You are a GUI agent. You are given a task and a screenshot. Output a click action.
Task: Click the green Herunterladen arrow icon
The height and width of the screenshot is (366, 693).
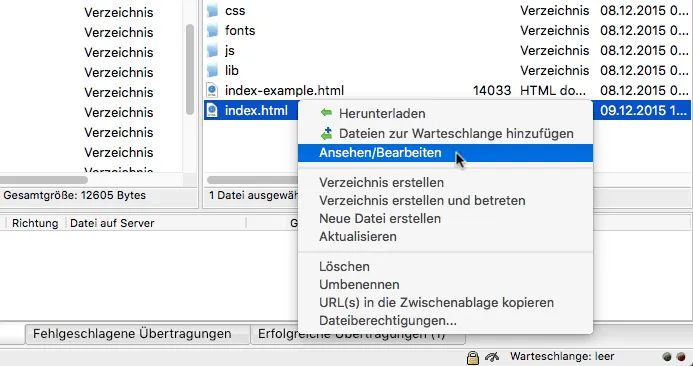(326, 113)
